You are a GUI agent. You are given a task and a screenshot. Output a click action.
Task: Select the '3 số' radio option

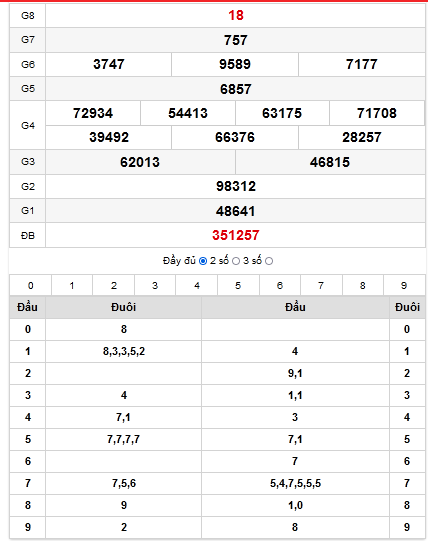point(269,261)
